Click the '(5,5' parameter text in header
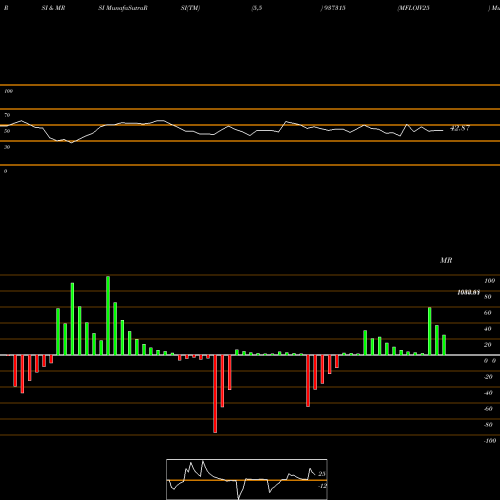The height and width of the screenshot is (500, 500). 257,8
